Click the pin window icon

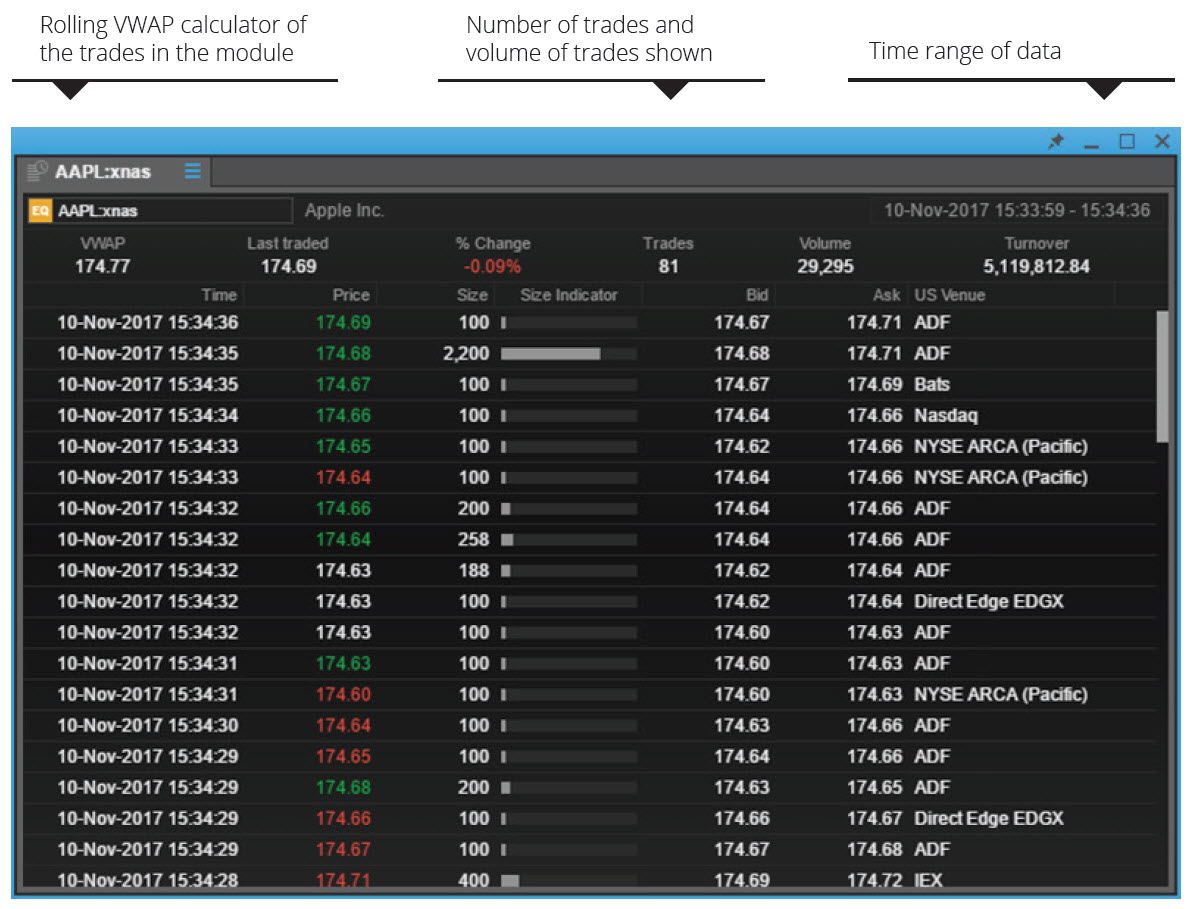[1055, 142]
